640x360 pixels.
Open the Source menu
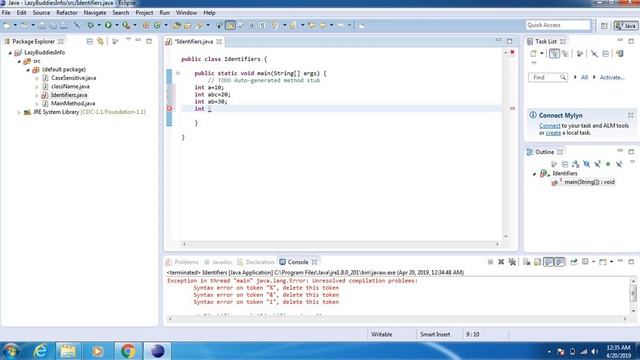(x=41, y=13)
